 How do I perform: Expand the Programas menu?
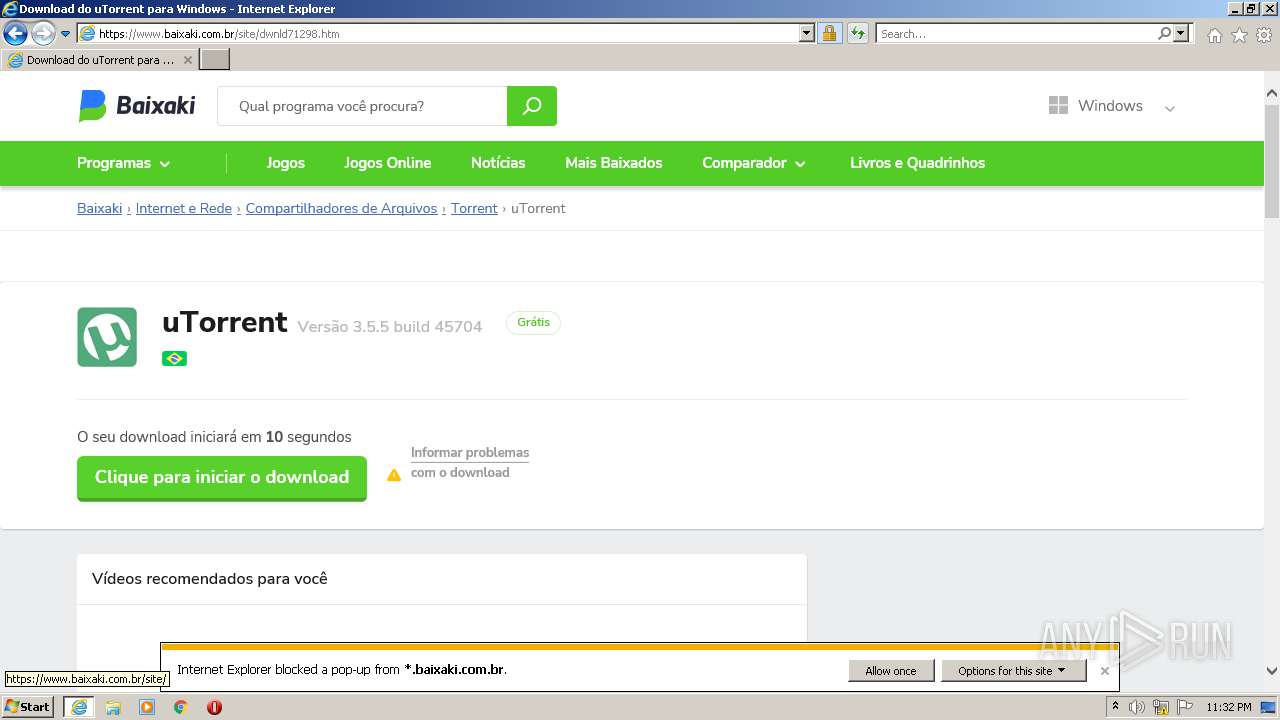tap(123, 163)
